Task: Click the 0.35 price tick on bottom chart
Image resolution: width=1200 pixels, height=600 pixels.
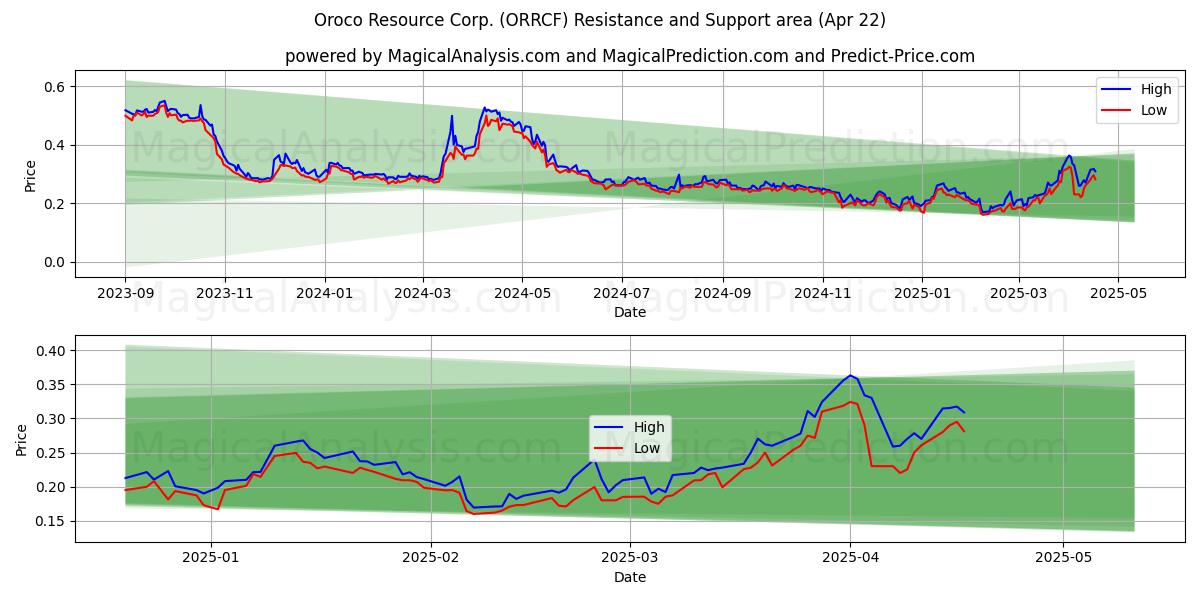Action: pos(51,385)
